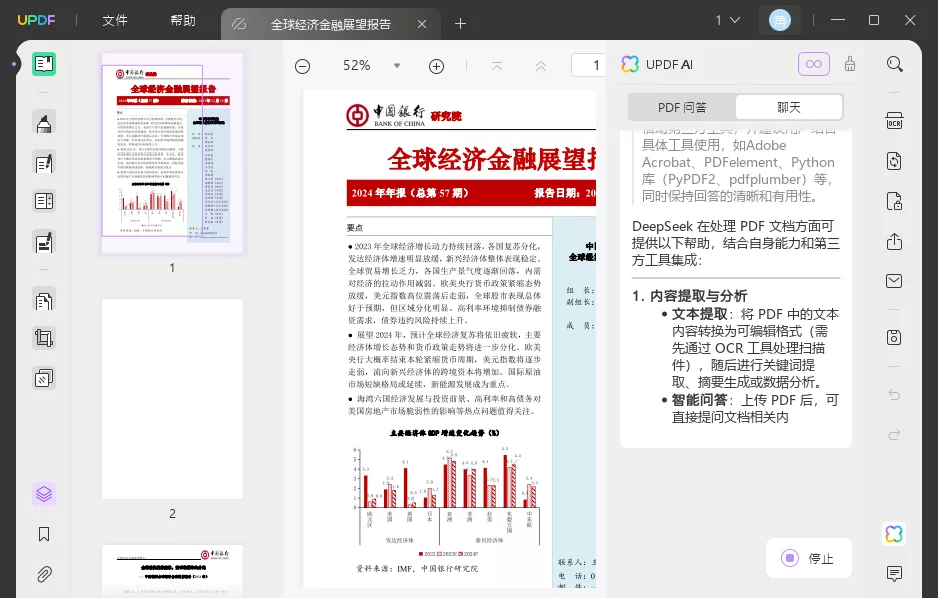The height and width of the screenshot is (598, 938).
Task: Toggle the unlimited infinity button
Action: (x=814, y=64)
